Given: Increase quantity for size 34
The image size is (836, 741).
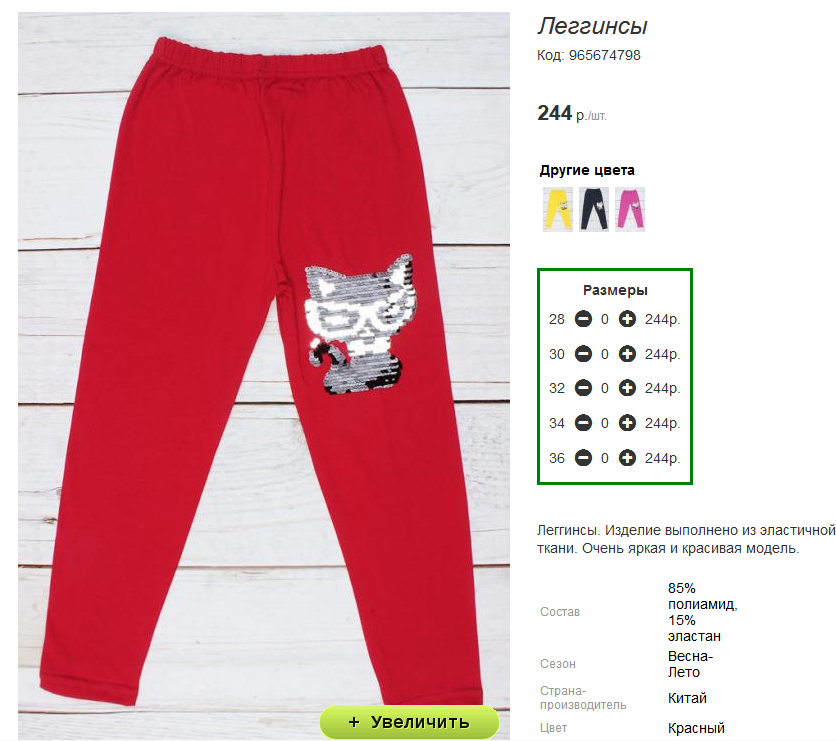Looking at the screenshot, I should pos(627,423).
